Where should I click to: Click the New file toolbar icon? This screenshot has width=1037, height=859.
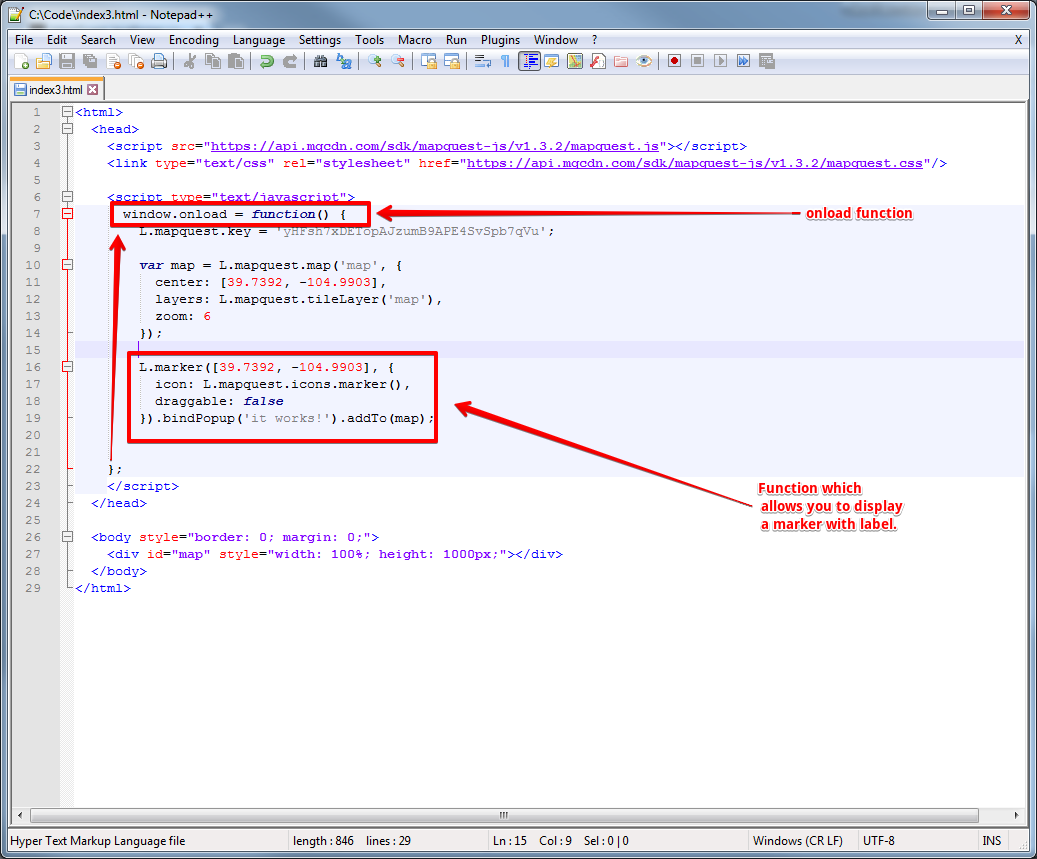(x=21, y=61)
